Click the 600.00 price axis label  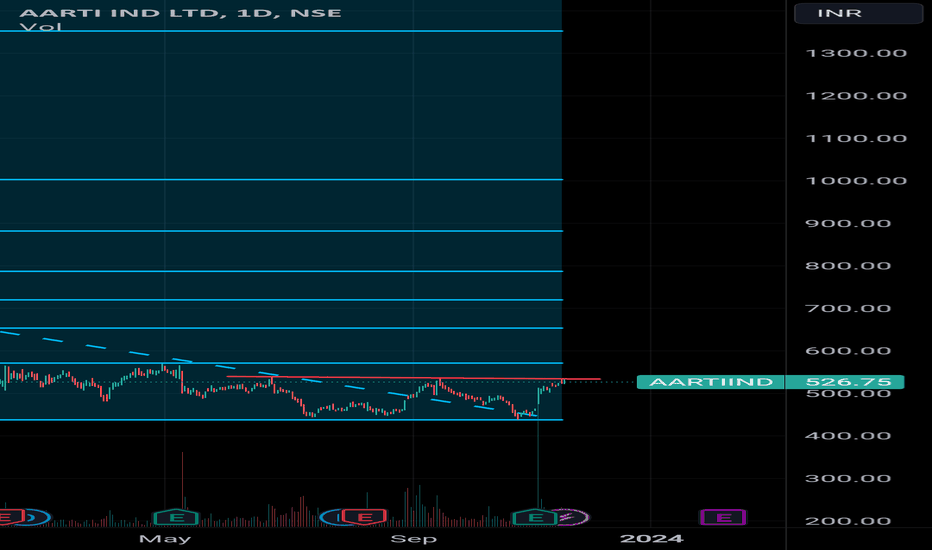(848, 351)
